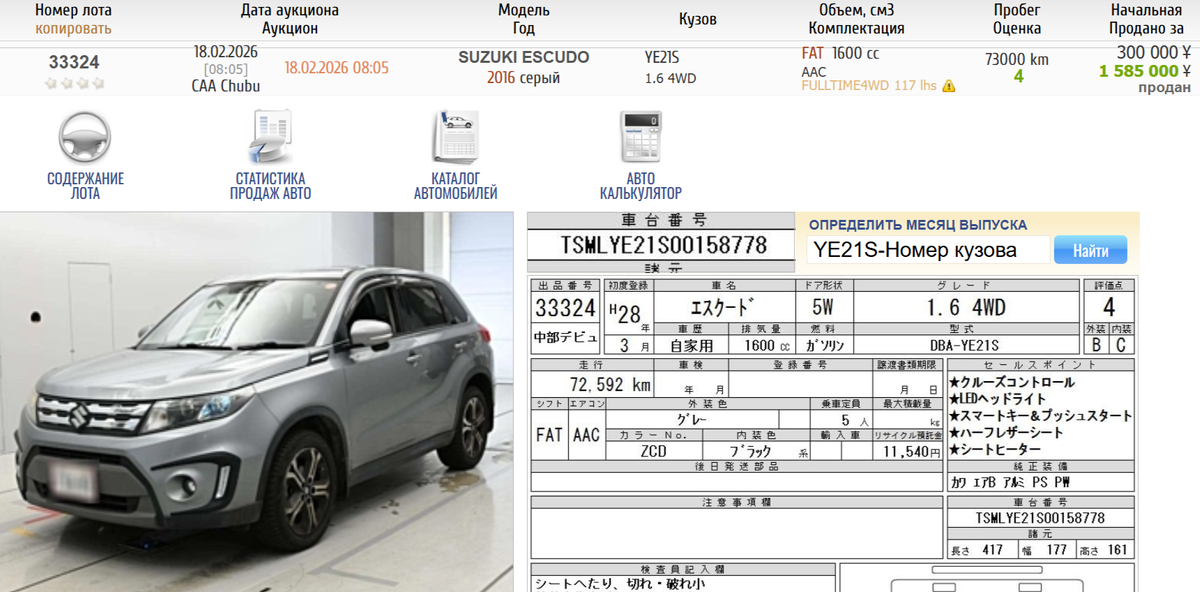The width and height of the screenshot is (1200, 592).
Task: Click the orange date '18.02.2026 08:05'
Action: 337,68
